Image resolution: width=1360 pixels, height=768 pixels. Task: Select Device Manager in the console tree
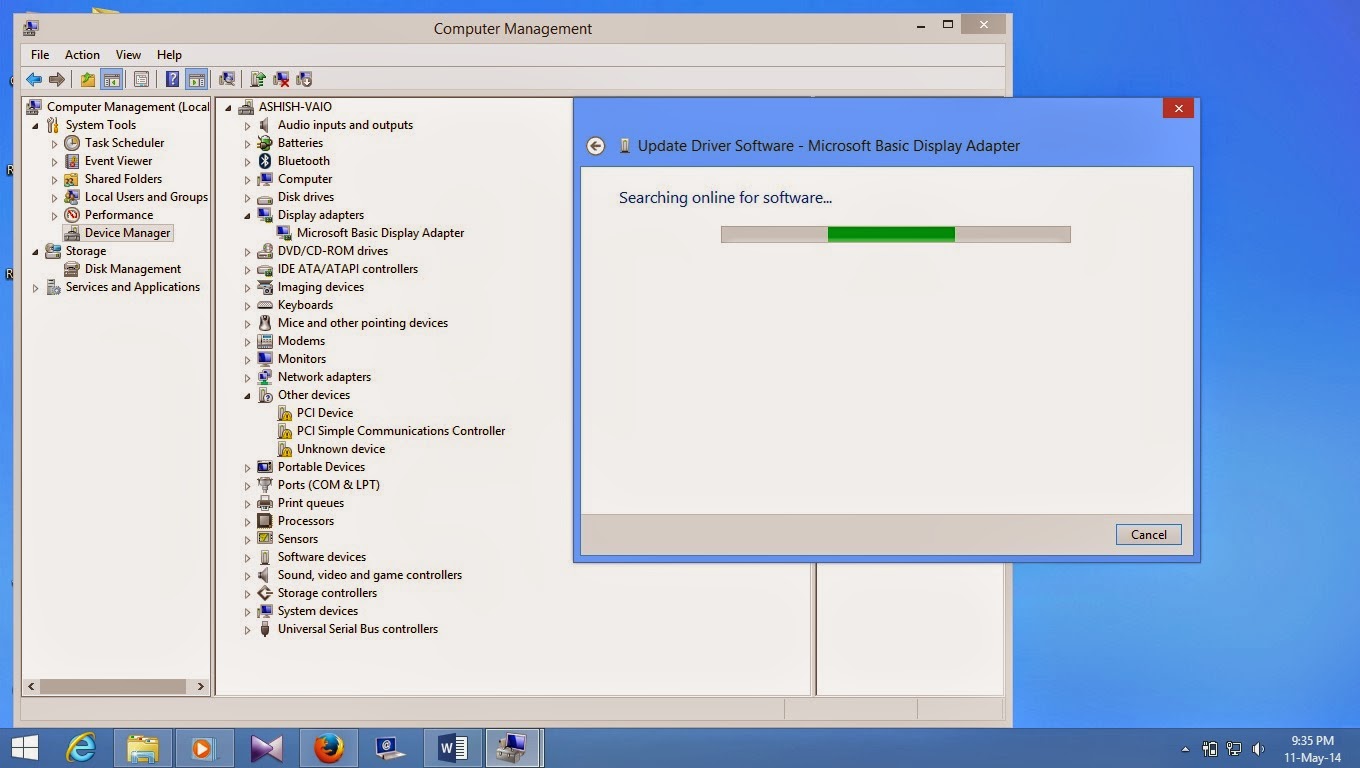[x=128, y=233]
